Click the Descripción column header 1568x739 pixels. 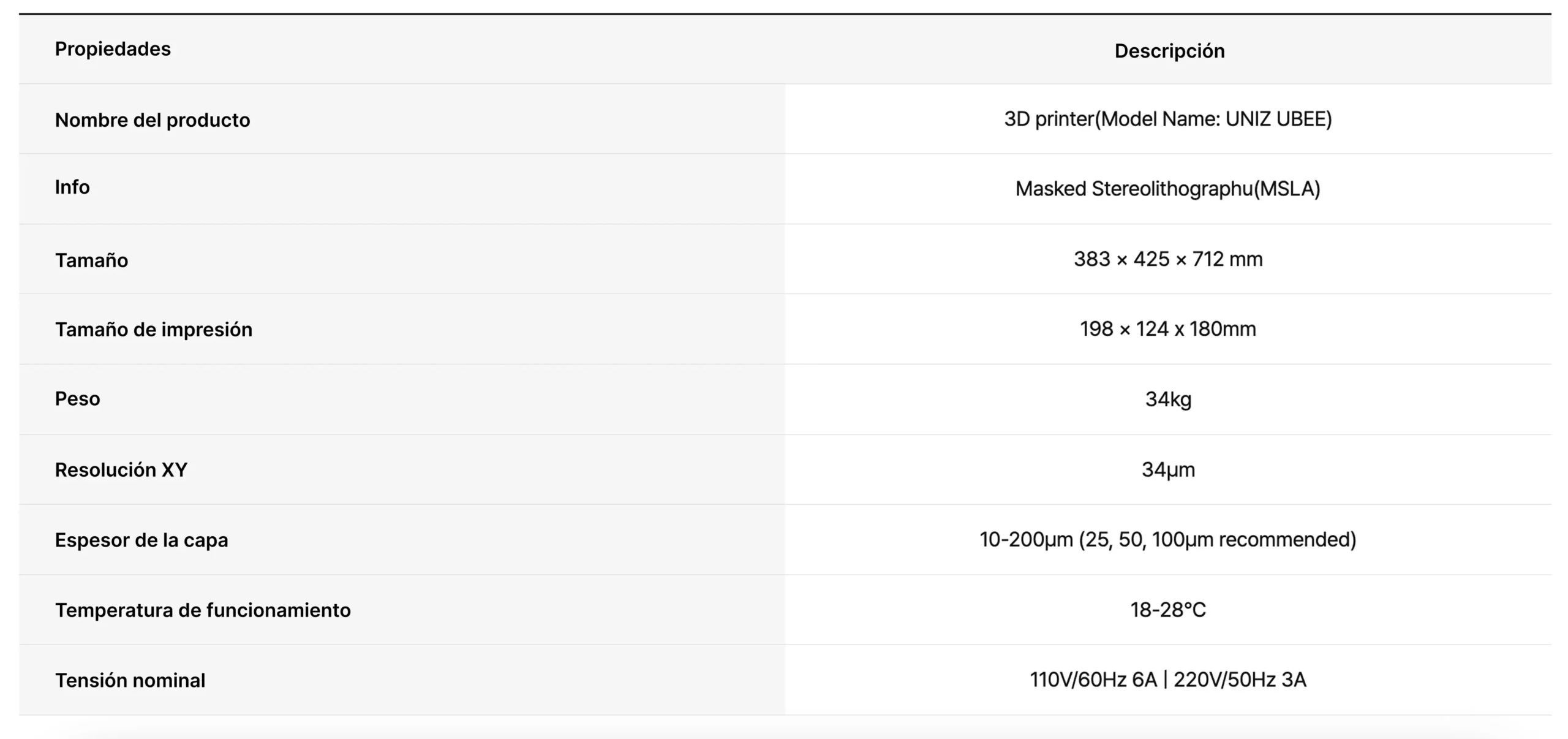pyautogui.click(x=1169, y=51)
